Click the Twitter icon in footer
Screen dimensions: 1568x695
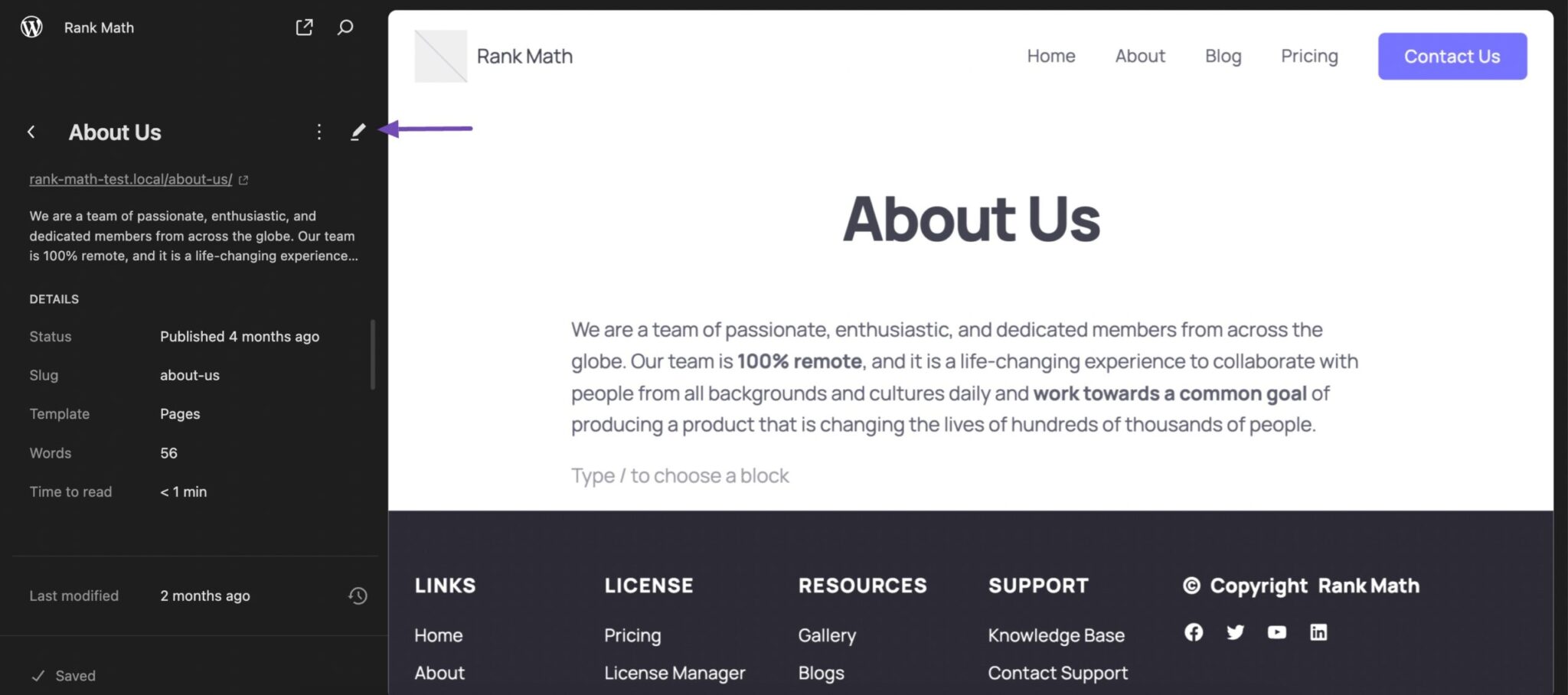coord(1235,632)
